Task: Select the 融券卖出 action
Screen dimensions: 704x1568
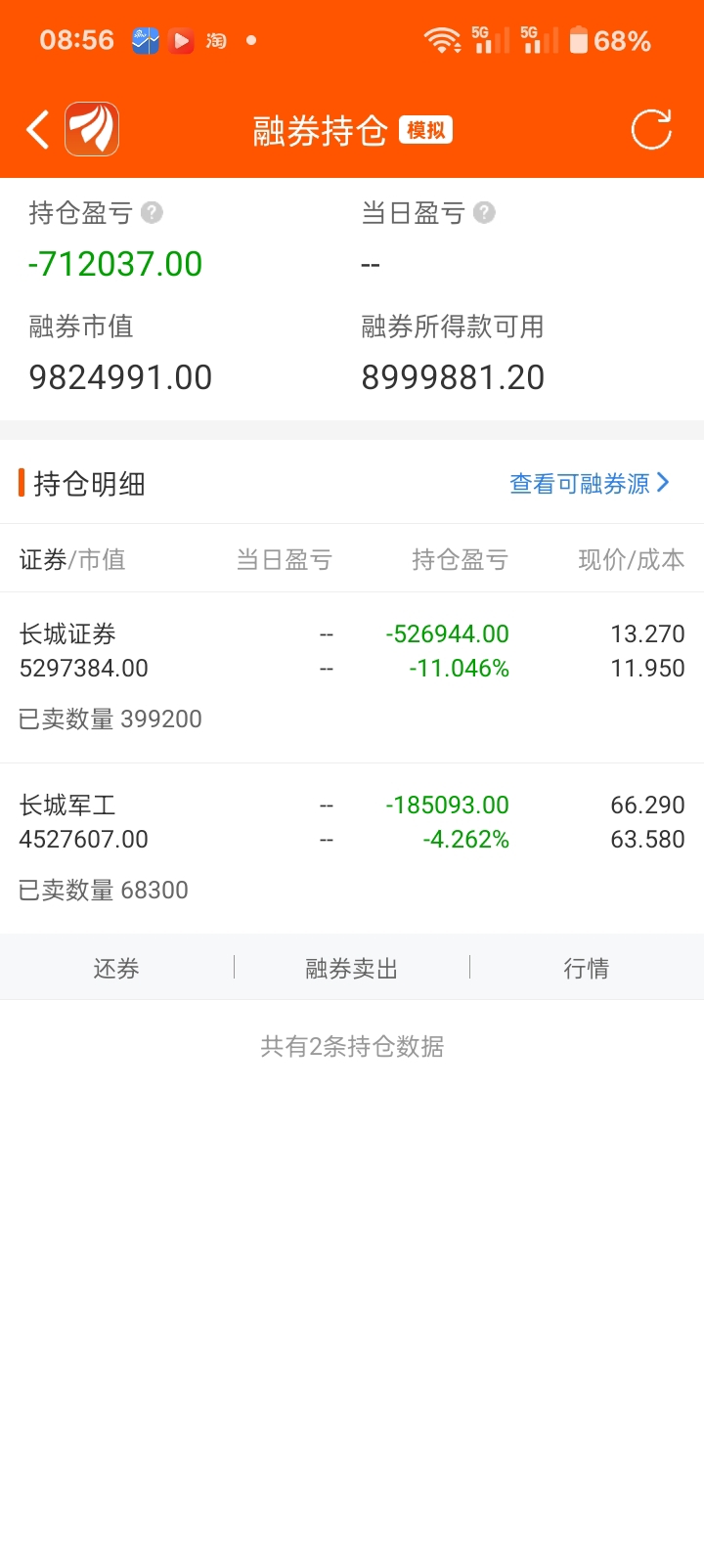Action: [352, 968]
